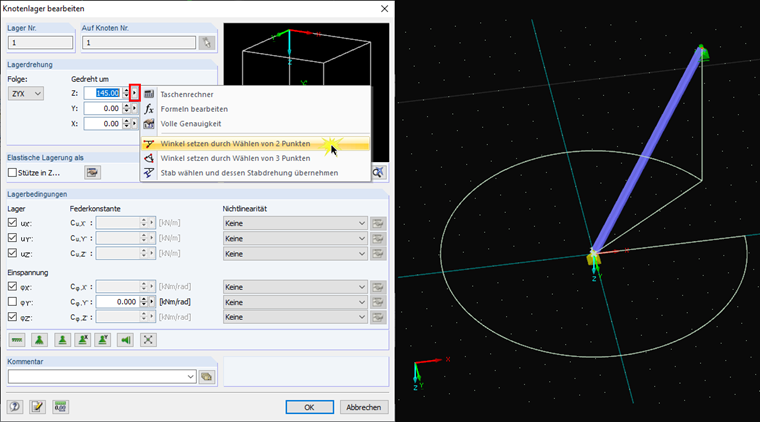Click the edit nonlinearity icon for φZ'
The height and width of the screenshot is (422, 760).
tap(378, 317)
